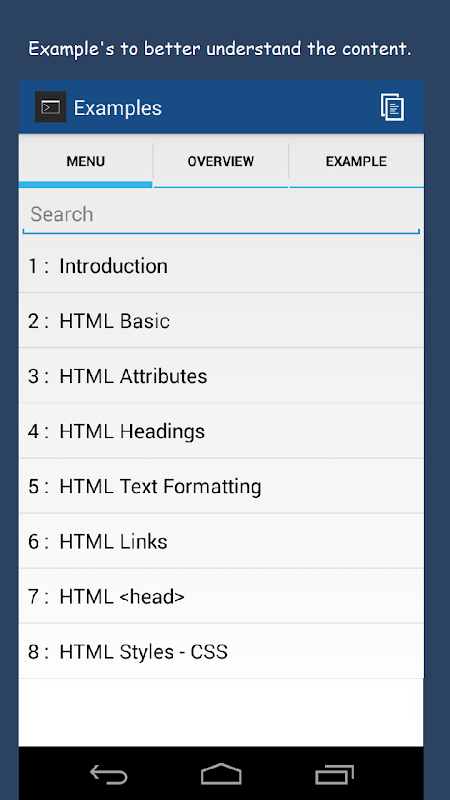Tap the Examples terminal app icon
This screenshot has height=800, width=450.
tap(51, 107)
